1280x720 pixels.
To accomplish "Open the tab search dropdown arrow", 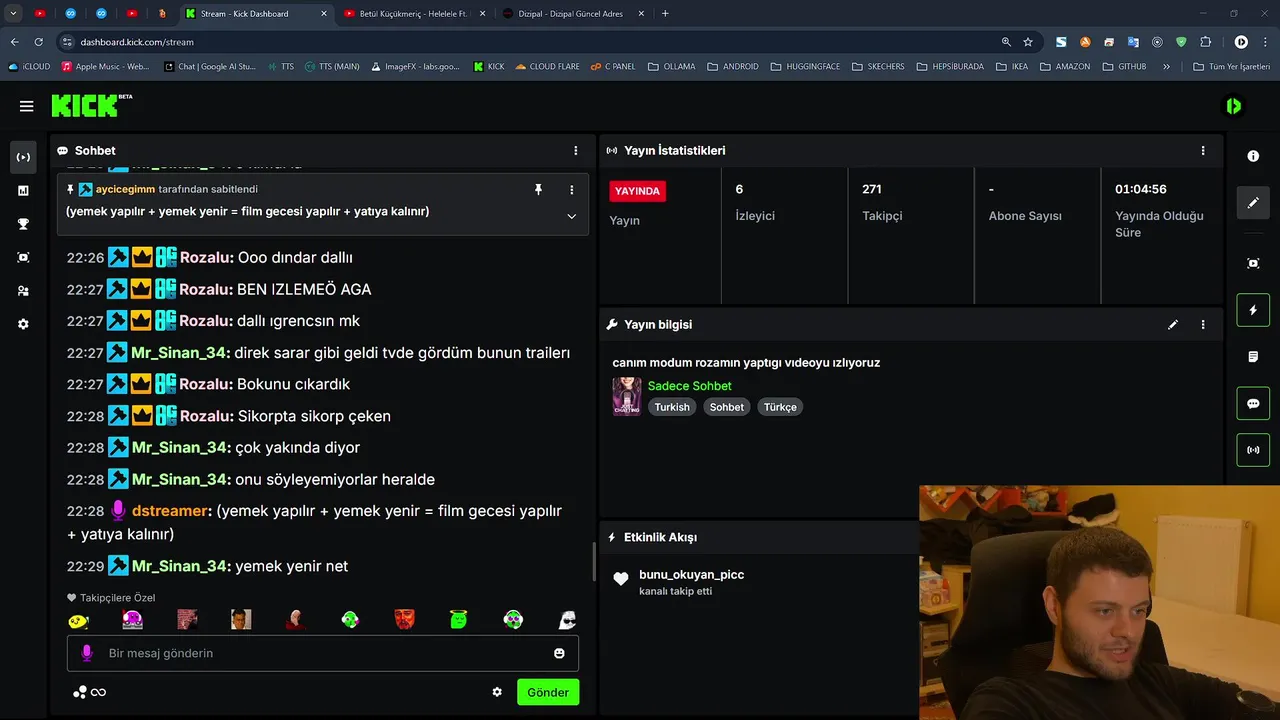I will [x=14, y=14].
